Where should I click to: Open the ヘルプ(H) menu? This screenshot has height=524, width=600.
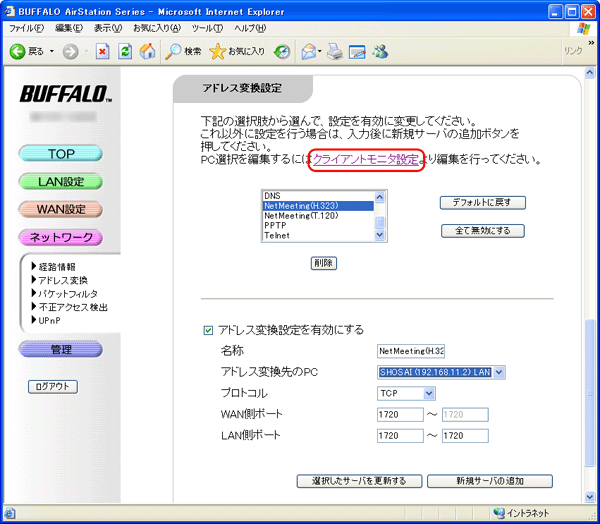click(x=250, y=28)
